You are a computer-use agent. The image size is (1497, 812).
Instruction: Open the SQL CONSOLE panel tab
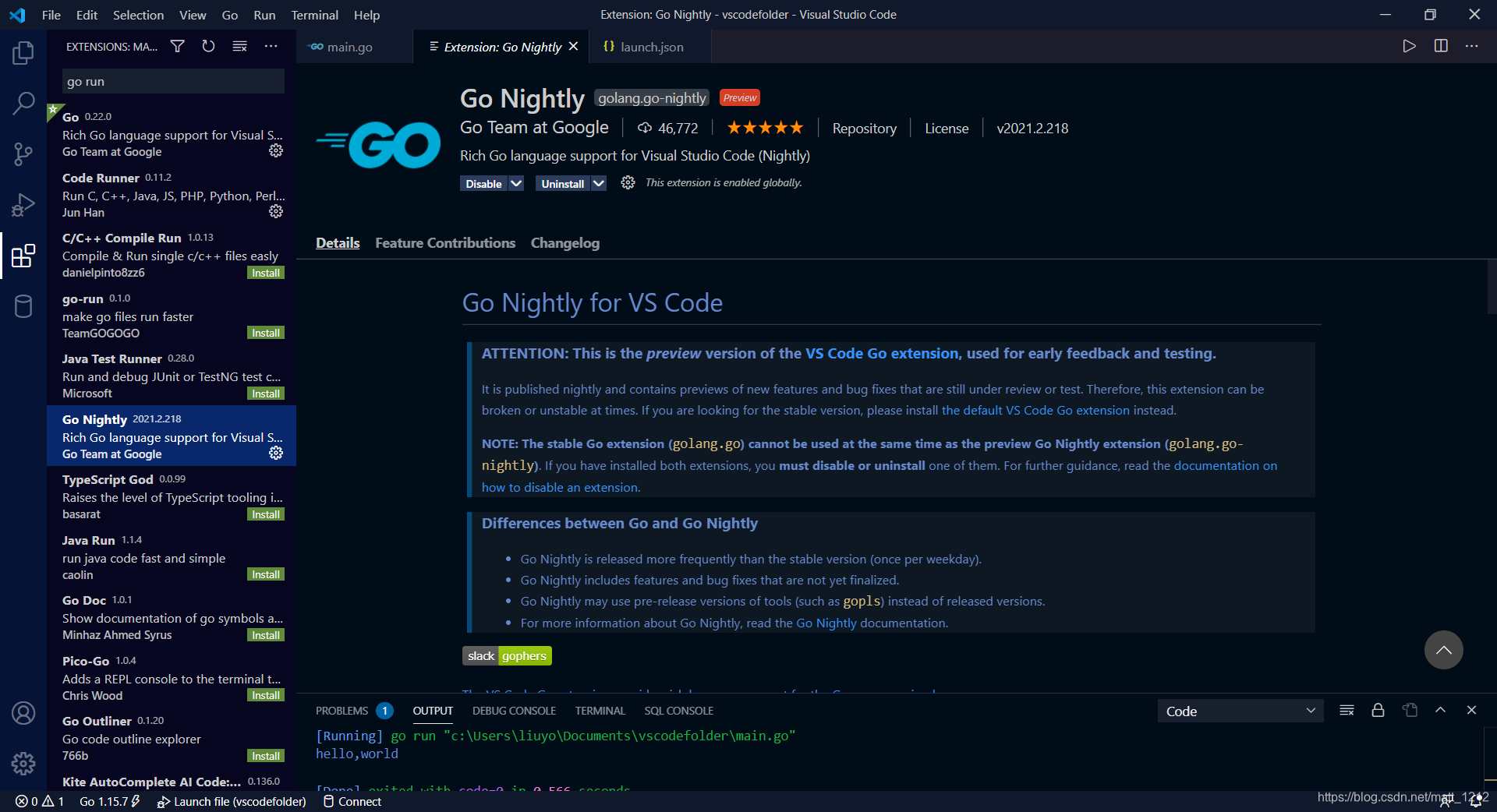678,711
